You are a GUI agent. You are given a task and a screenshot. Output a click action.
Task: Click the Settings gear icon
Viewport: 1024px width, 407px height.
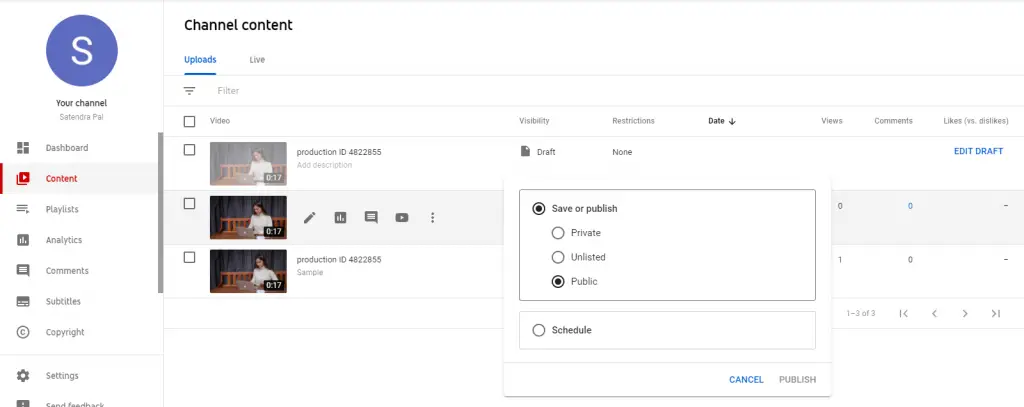23,376
